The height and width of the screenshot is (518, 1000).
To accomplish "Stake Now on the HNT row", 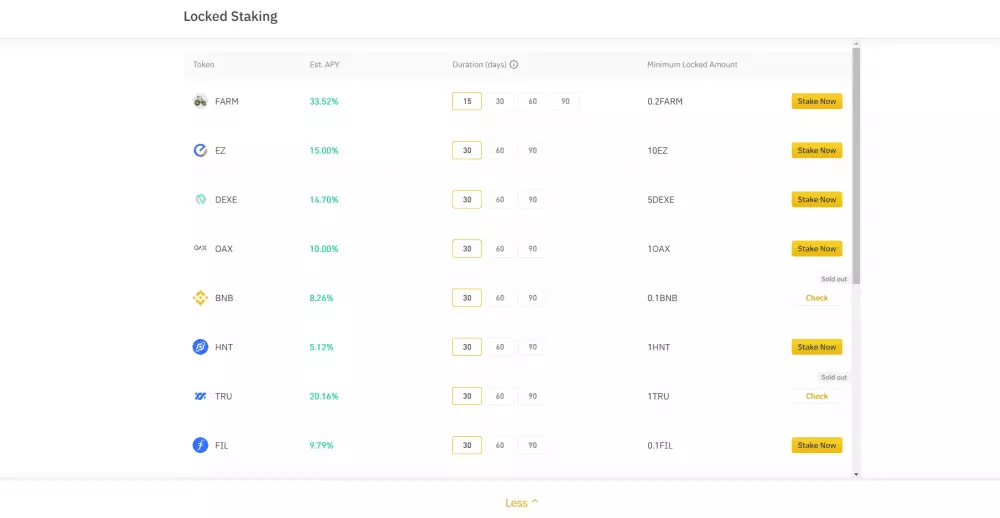I will pyautogui.click(x=817, y=347).
